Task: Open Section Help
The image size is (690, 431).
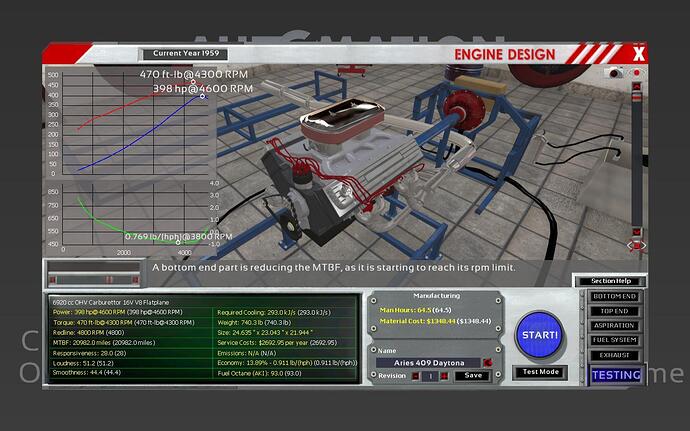Action: [610, 281]
